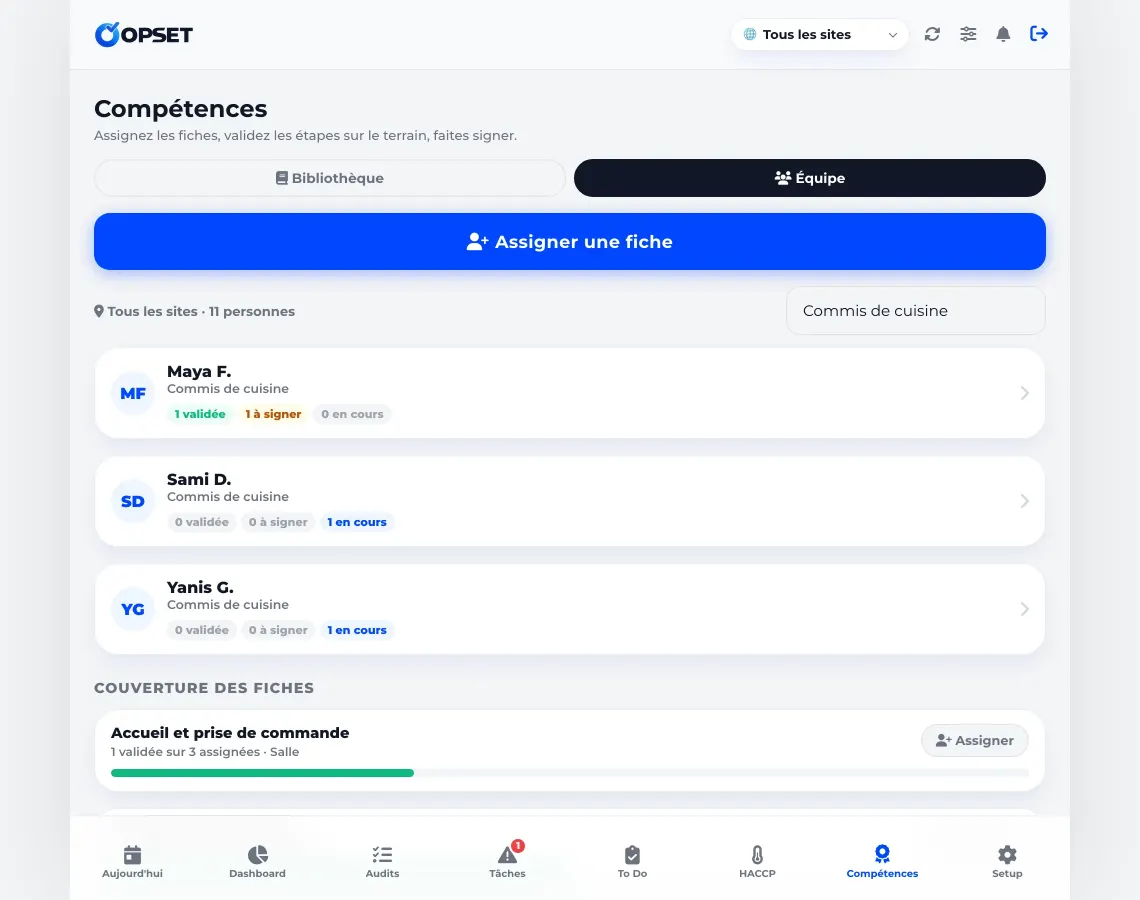The image size is (1140, 900).
Task: Open Yanis G. team card
Action: pos(570,609)
